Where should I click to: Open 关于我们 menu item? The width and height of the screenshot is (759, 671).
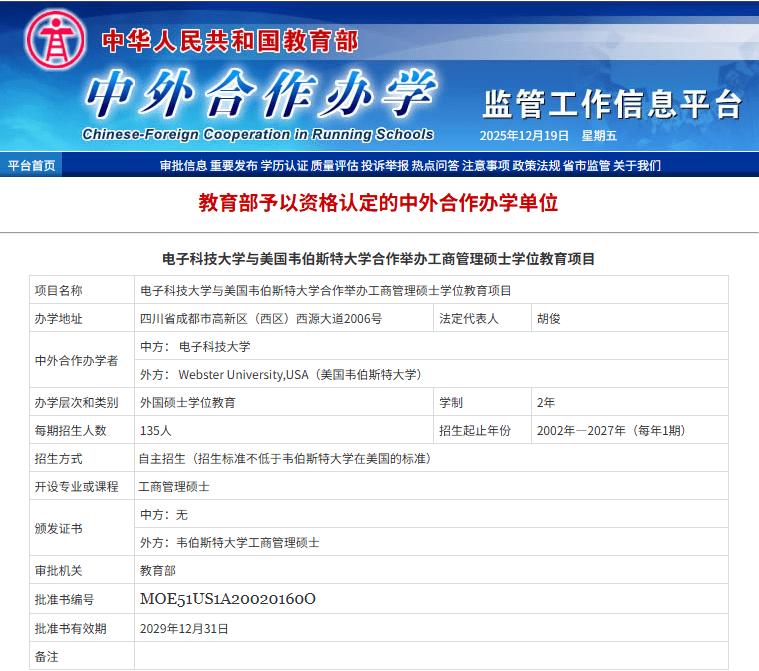(x=637, y=166)
